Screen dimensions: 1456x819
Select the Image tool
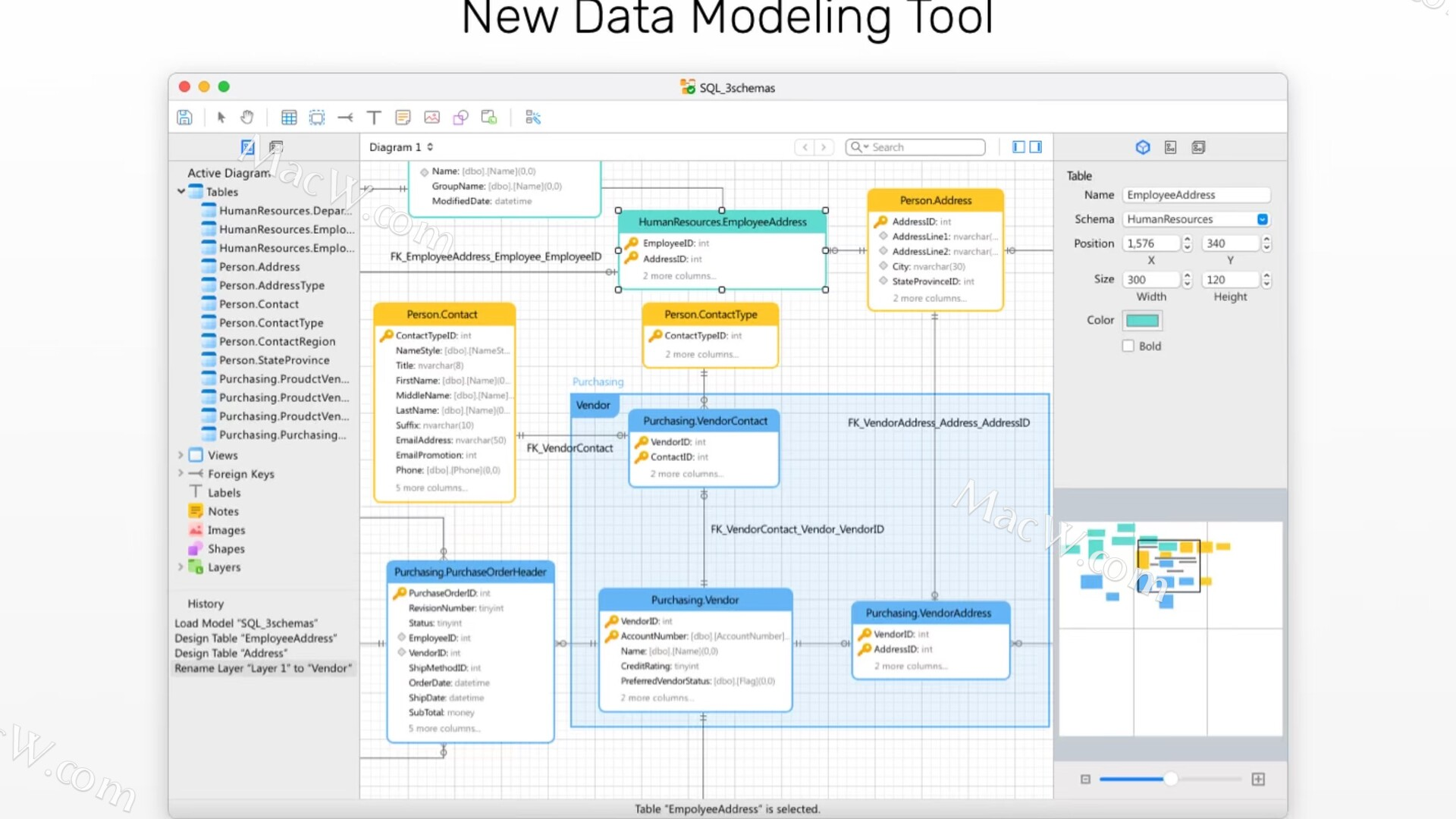[431, 118]
